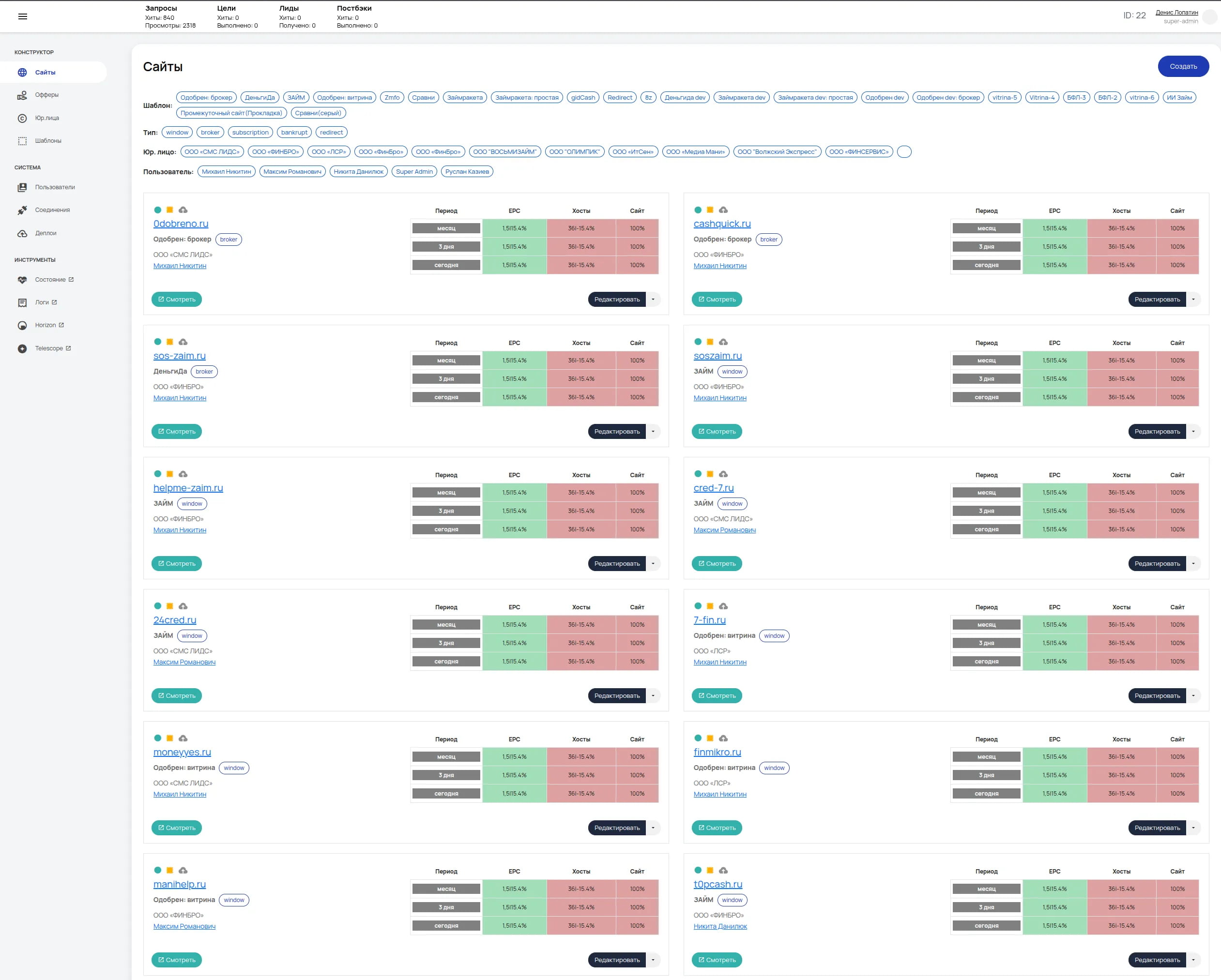1221x980 pixels.
Task: Click orange badge icon on cashquick.ru card
Action: (710, 210)
